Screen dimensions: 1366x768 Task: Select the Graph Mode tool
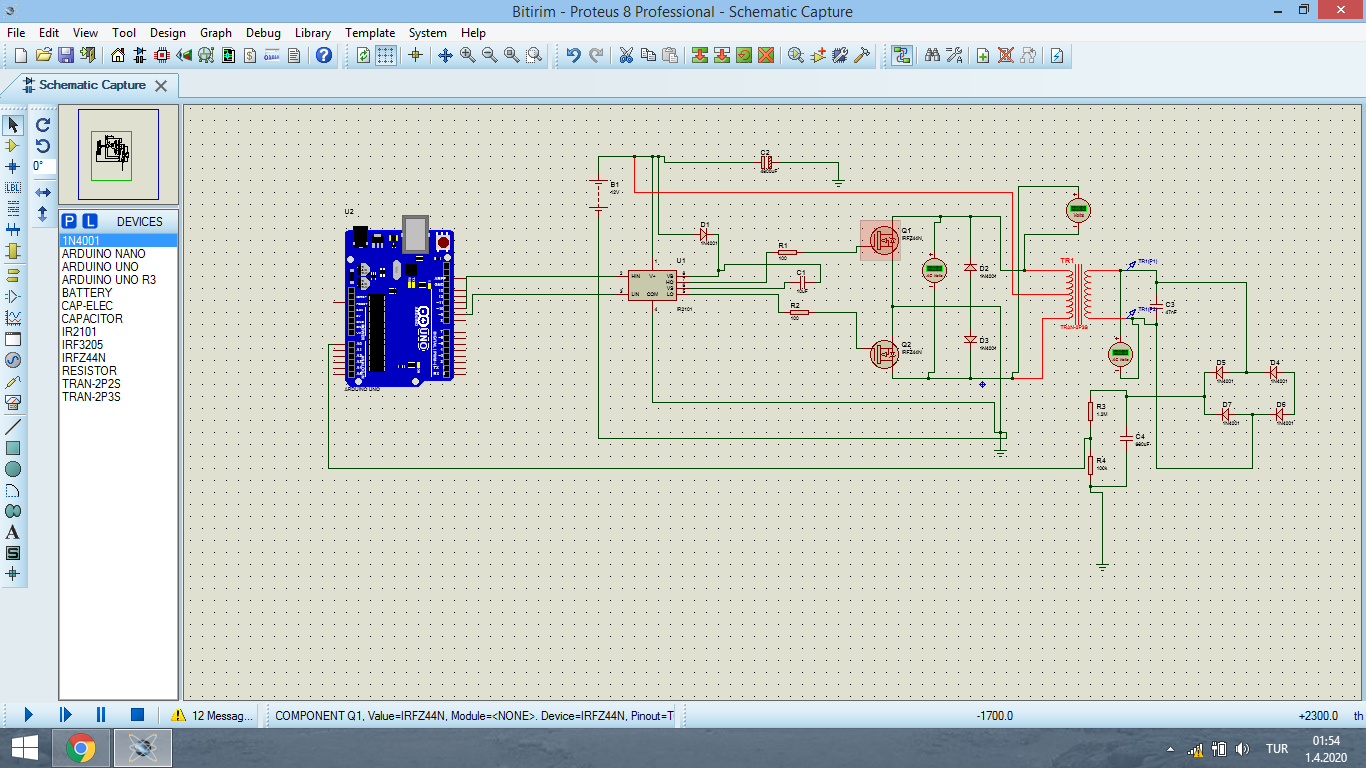coord(13,318)
